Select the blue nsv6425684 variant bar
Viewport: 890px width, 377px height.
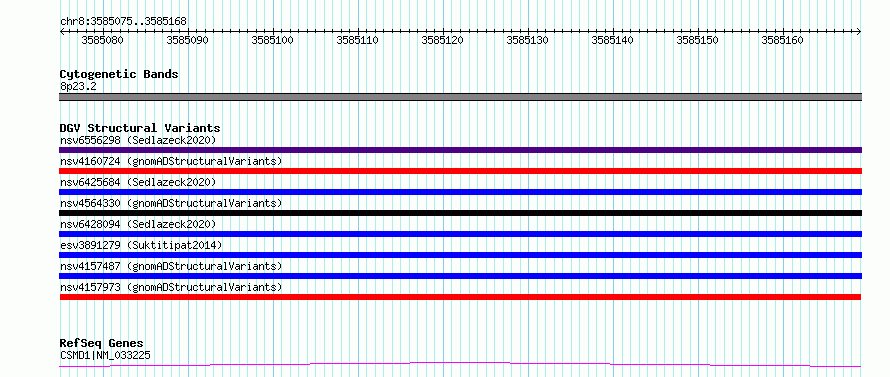460,192
